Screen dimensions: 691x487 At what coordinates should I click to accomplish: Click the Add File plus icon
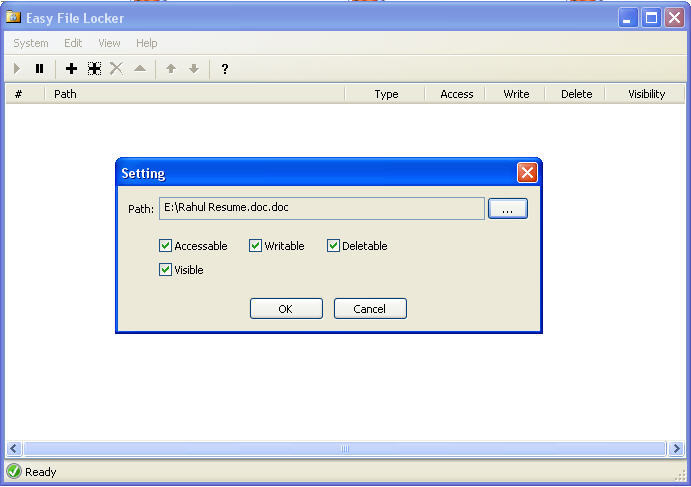71,69
